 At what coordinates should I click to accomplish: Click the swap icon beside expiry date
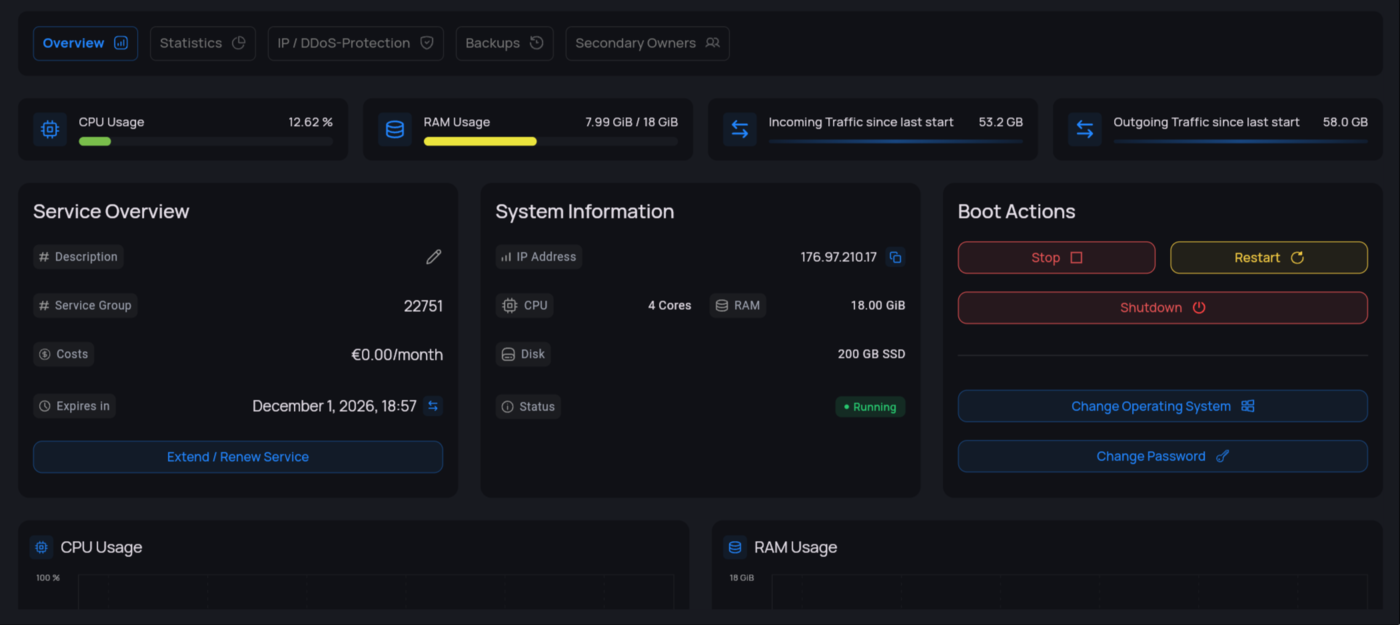point(433,406)
